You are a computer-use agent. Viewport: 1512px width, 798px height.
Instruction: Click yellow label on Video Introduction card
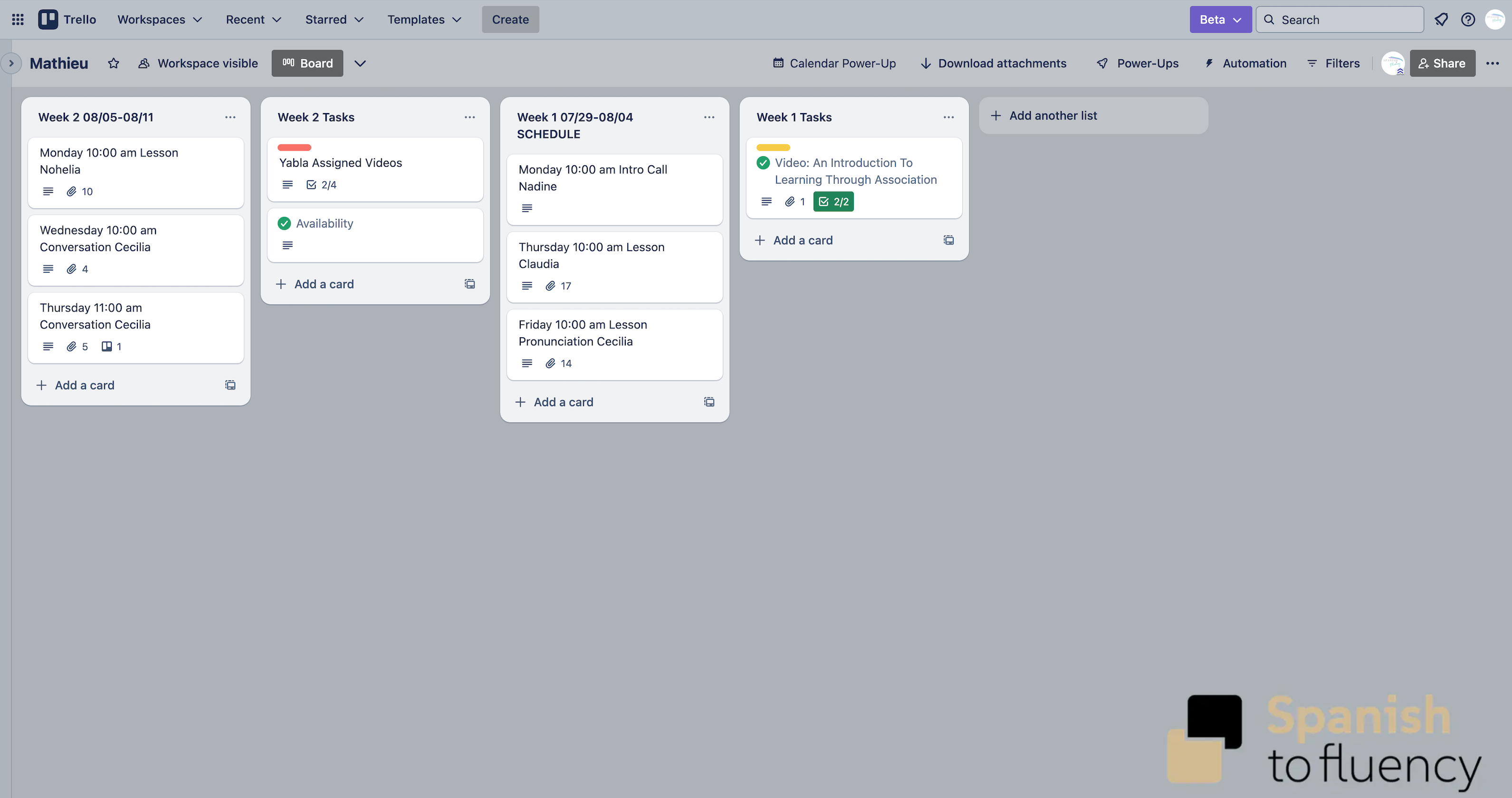(x=773, y=148)
